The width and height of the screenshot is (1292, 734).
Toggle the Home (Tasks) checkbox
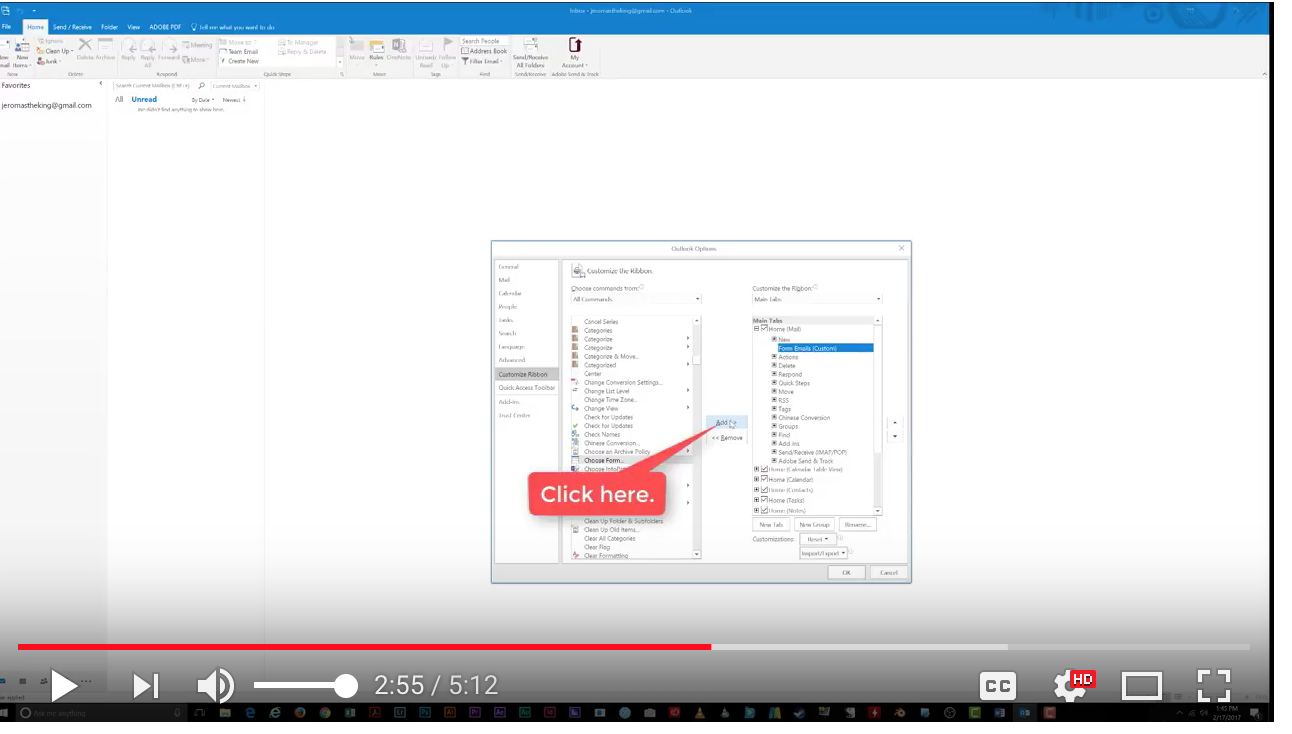coord(764,500)
